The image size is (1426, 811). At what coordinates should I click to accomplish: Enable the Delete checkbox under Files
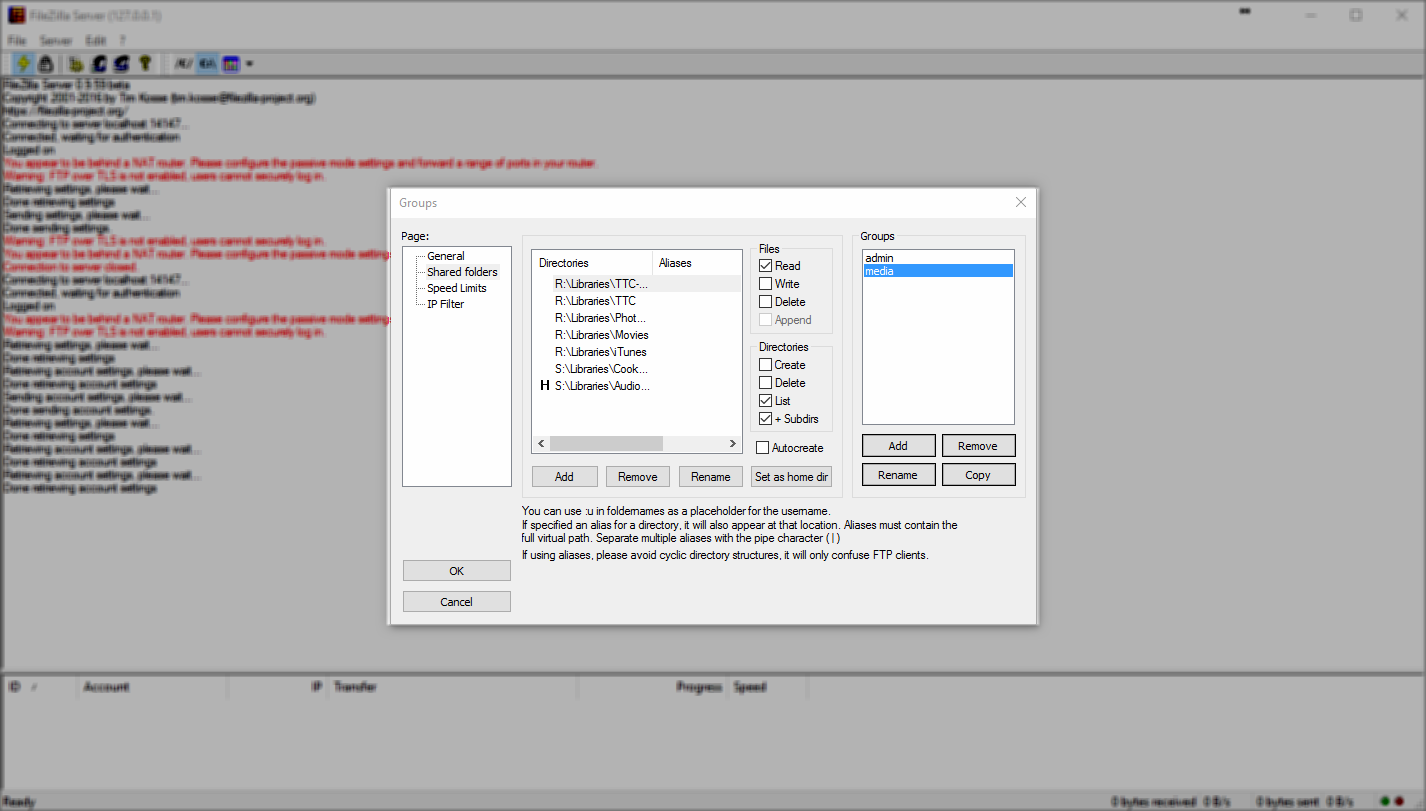coord(766,302)
